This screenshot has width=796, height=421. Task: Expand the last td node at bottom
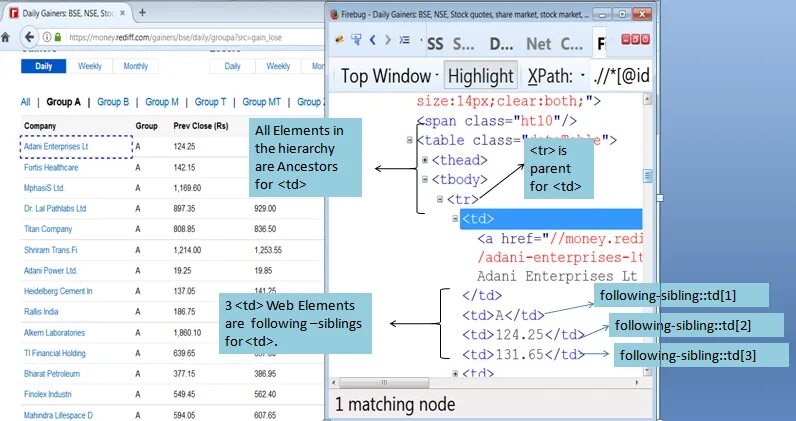(455, 373)
